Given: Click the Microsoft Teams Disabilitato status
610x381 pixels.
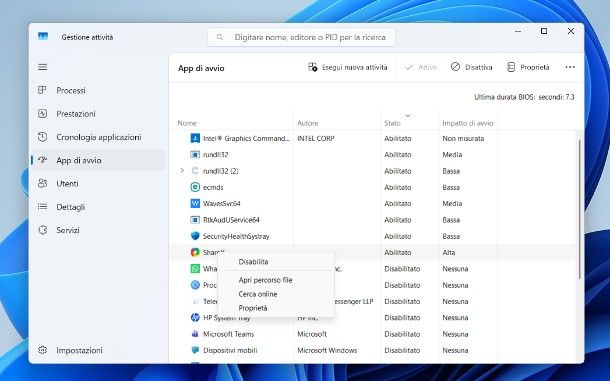Looking at the screenshot, I should [x=402, y=334].
